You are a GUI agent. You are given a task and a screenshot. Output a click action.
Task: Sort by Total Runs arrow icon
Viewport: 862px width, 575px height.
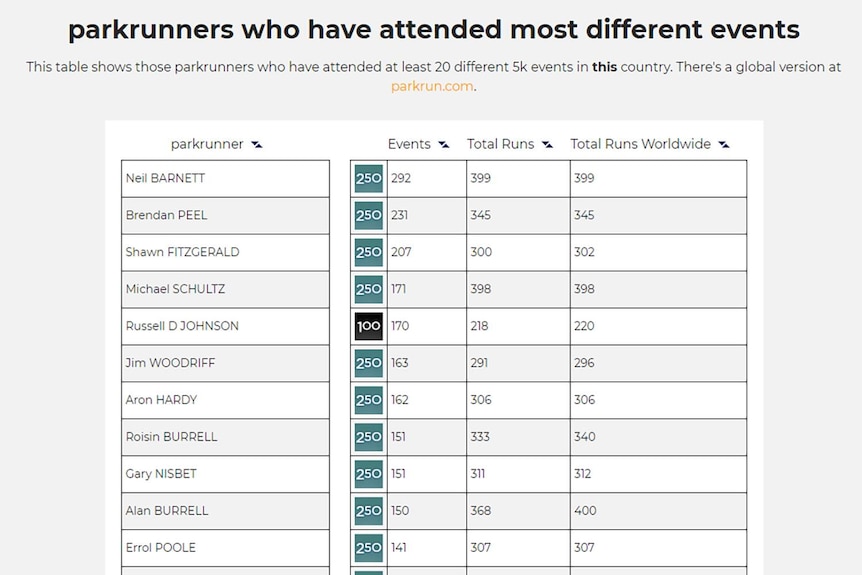pyautogui.click(x=547, y=145)
